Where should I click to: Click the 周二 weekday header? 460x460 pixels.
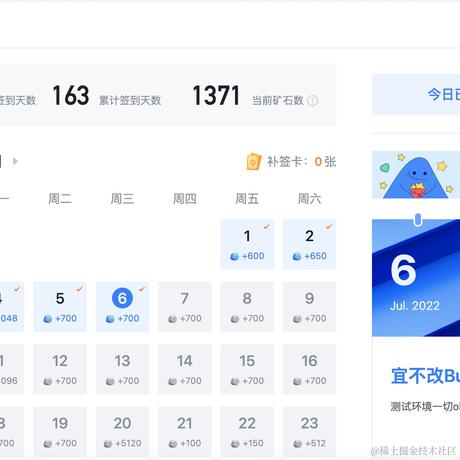(x=60, y=199)
